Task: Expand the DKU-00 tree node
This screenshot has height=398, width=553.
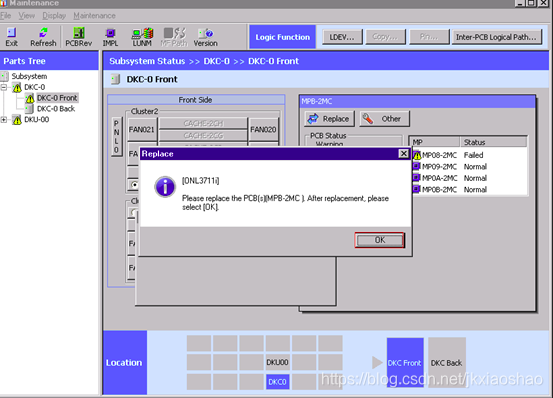Action: tap(4, 120)
